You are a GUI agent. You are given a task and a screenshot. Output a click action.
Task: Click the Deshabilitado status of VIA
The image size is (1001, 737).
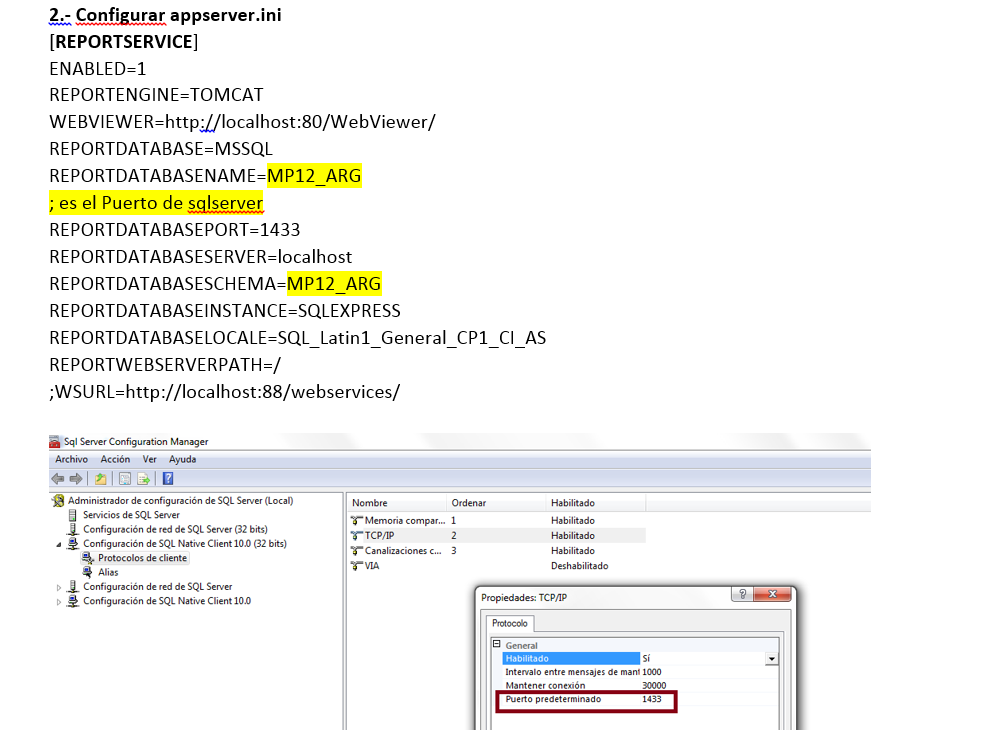coord(580,566)
